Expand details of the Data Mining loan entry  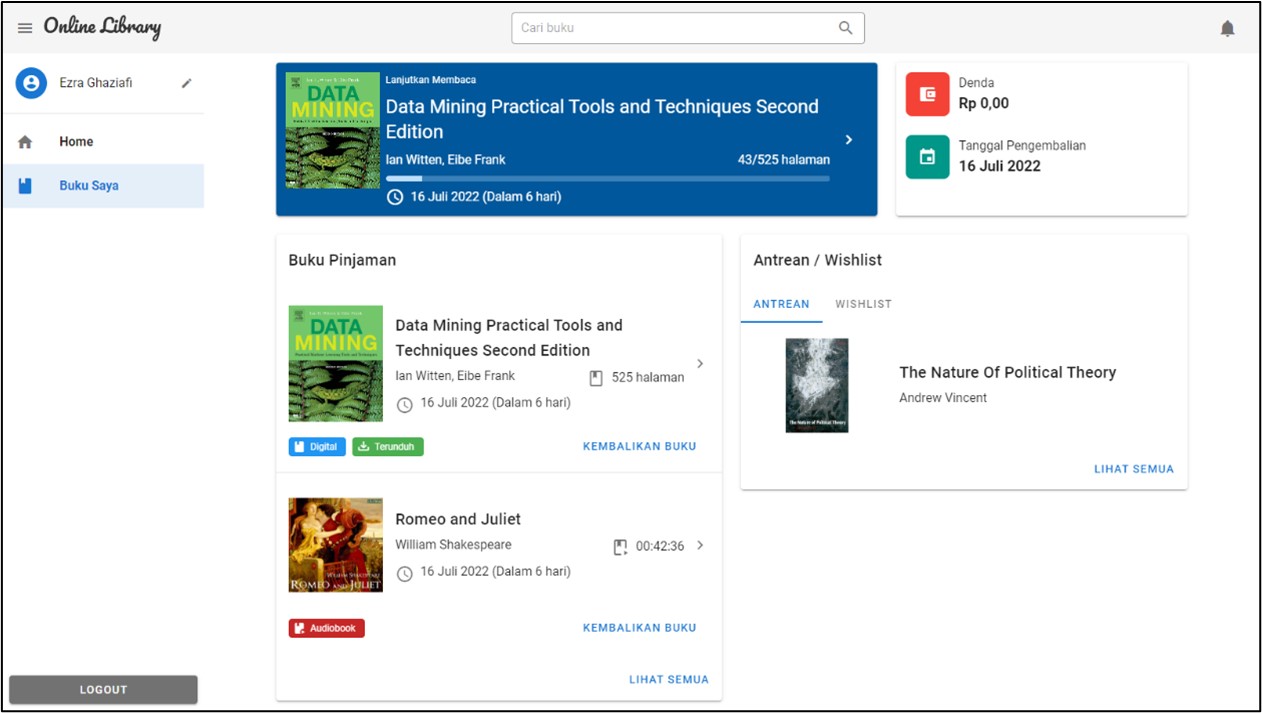click(x=700, y=363)
